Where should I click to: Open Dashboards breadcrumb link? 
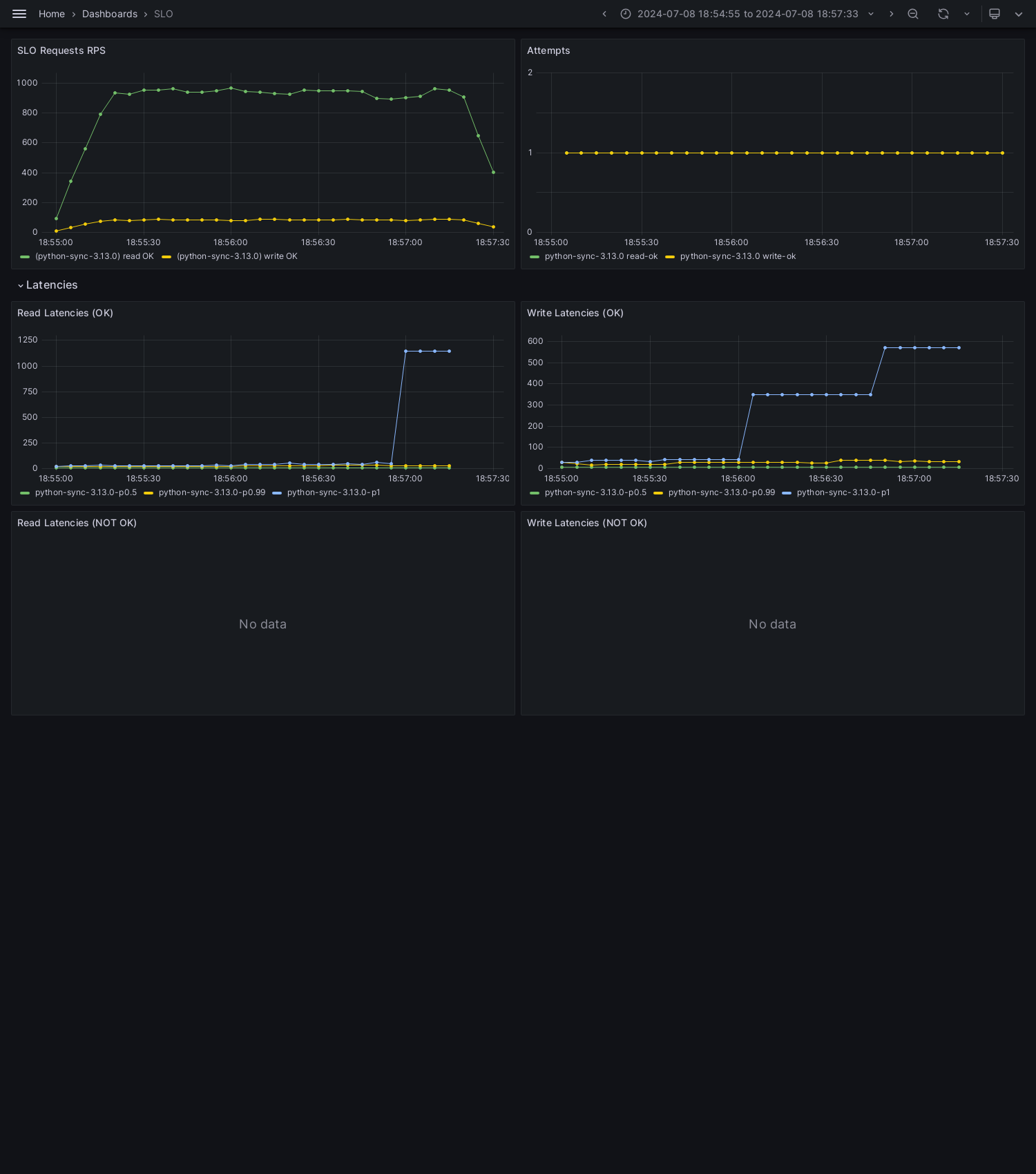[110, 14]
